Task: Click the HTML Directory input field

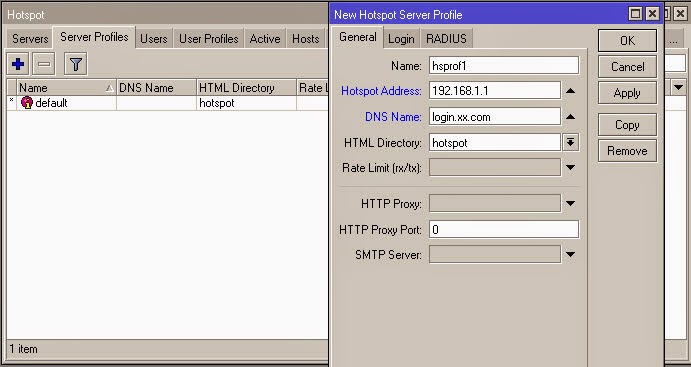Action: 495,142
